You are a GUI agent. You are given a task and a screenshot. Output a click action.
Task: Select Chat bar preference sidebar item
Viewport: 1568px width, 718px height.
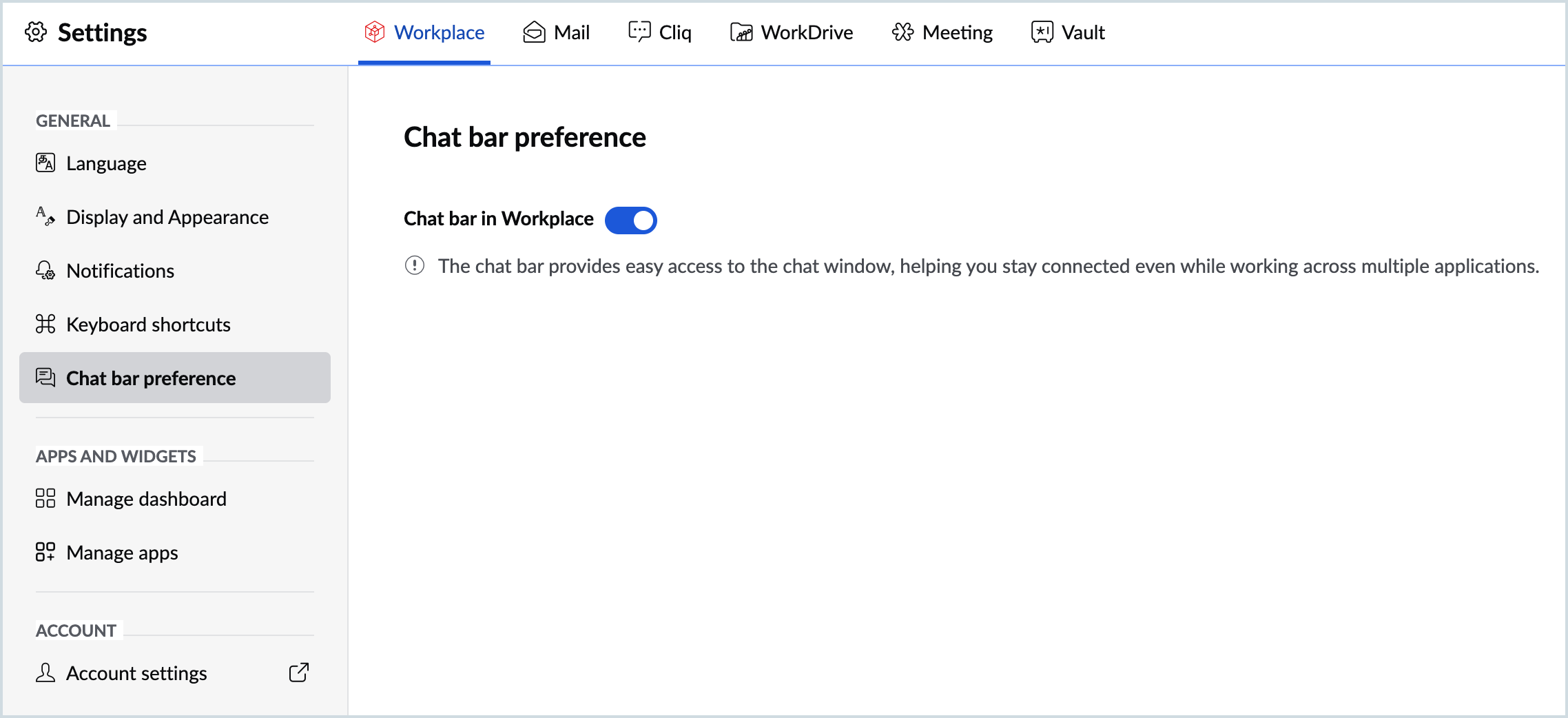(x=175, y=378)
